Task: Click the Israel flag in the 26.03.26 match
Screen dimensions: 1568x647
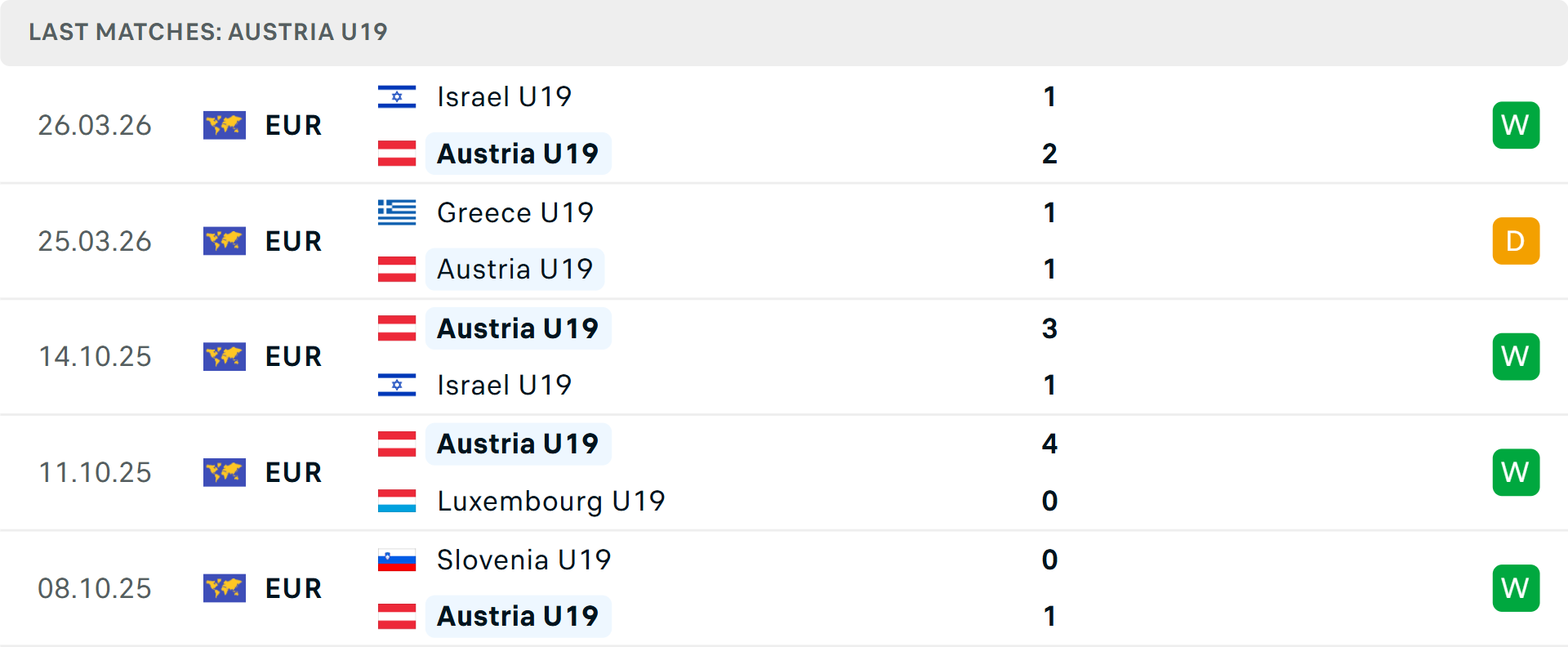Action: click(x=397, y=97)
